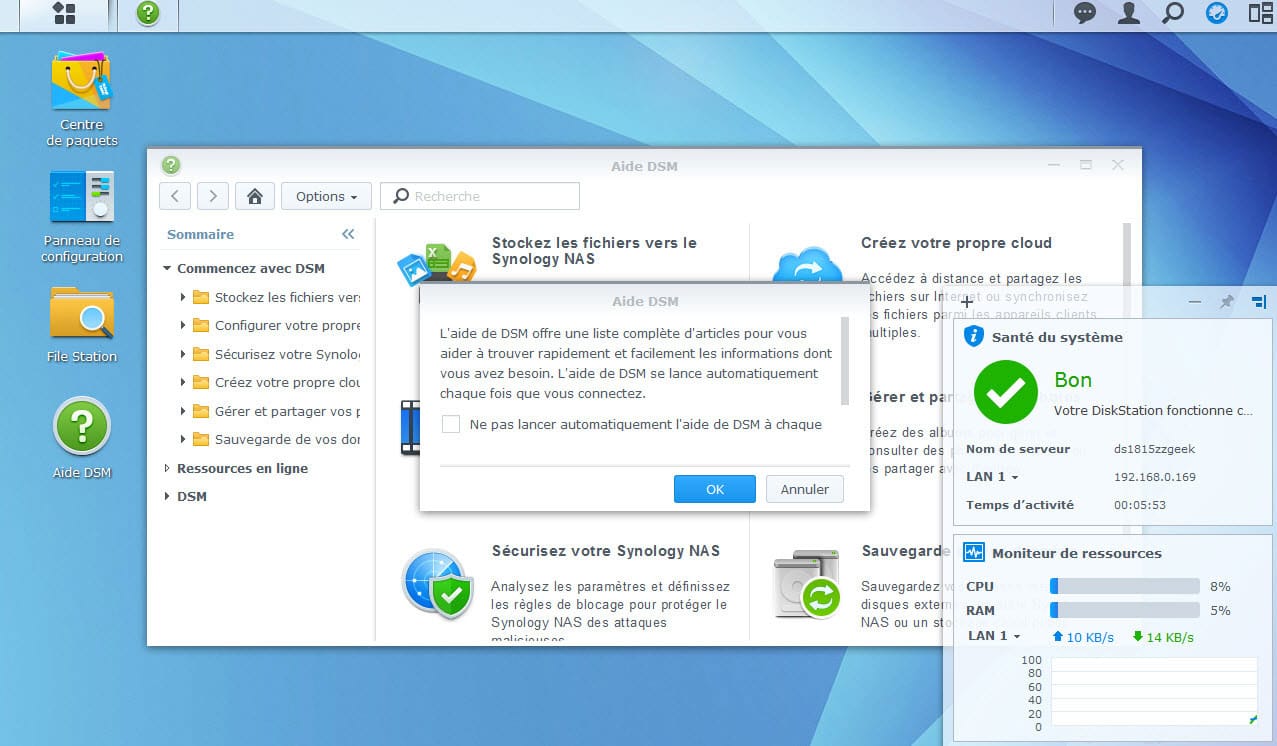Expand the Ressources en ligne section
1277x746 pixels.
pyautogui.click(x=167, y=468)
